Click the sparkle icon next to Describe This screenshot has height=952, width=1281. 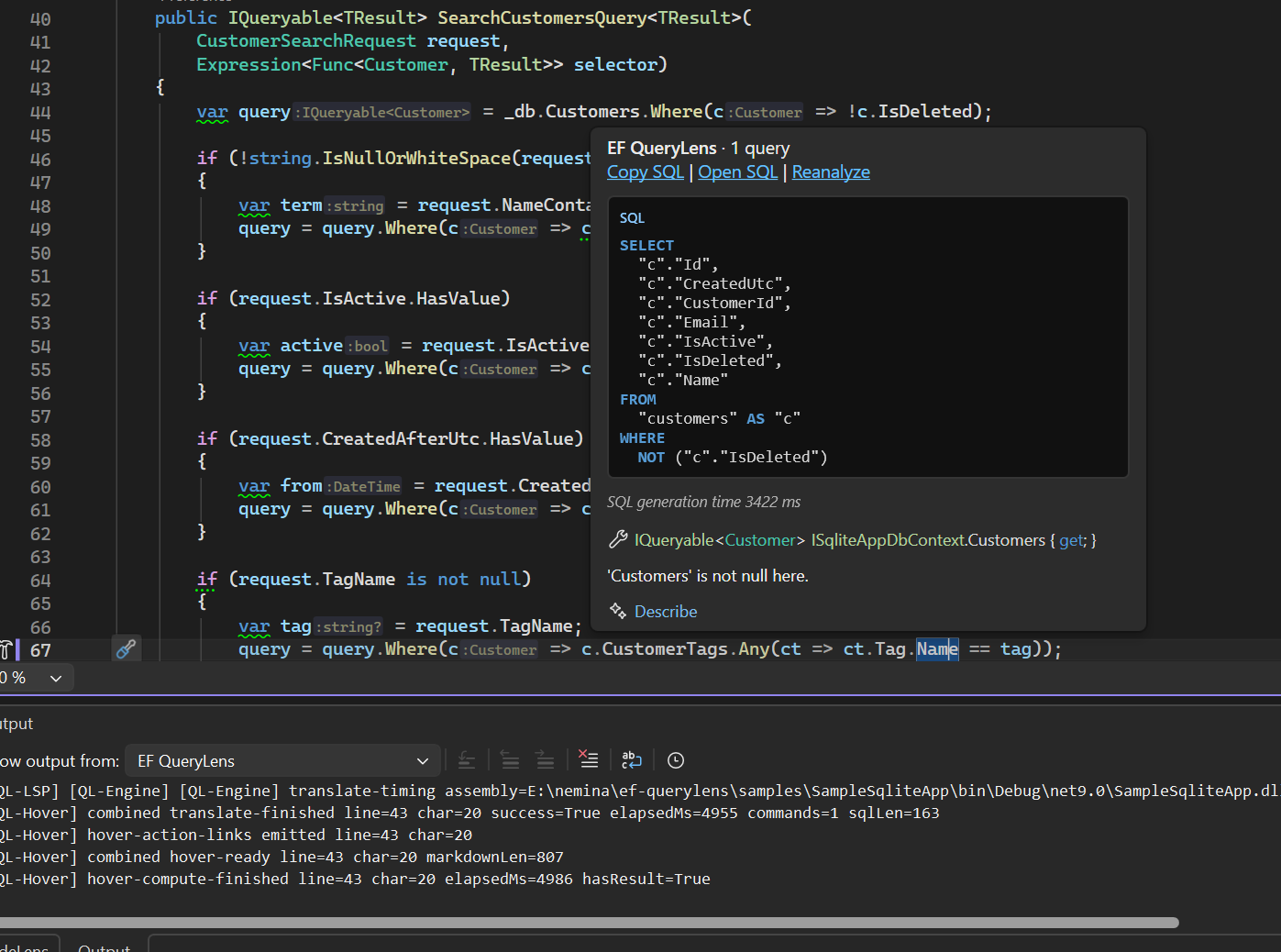618,611
